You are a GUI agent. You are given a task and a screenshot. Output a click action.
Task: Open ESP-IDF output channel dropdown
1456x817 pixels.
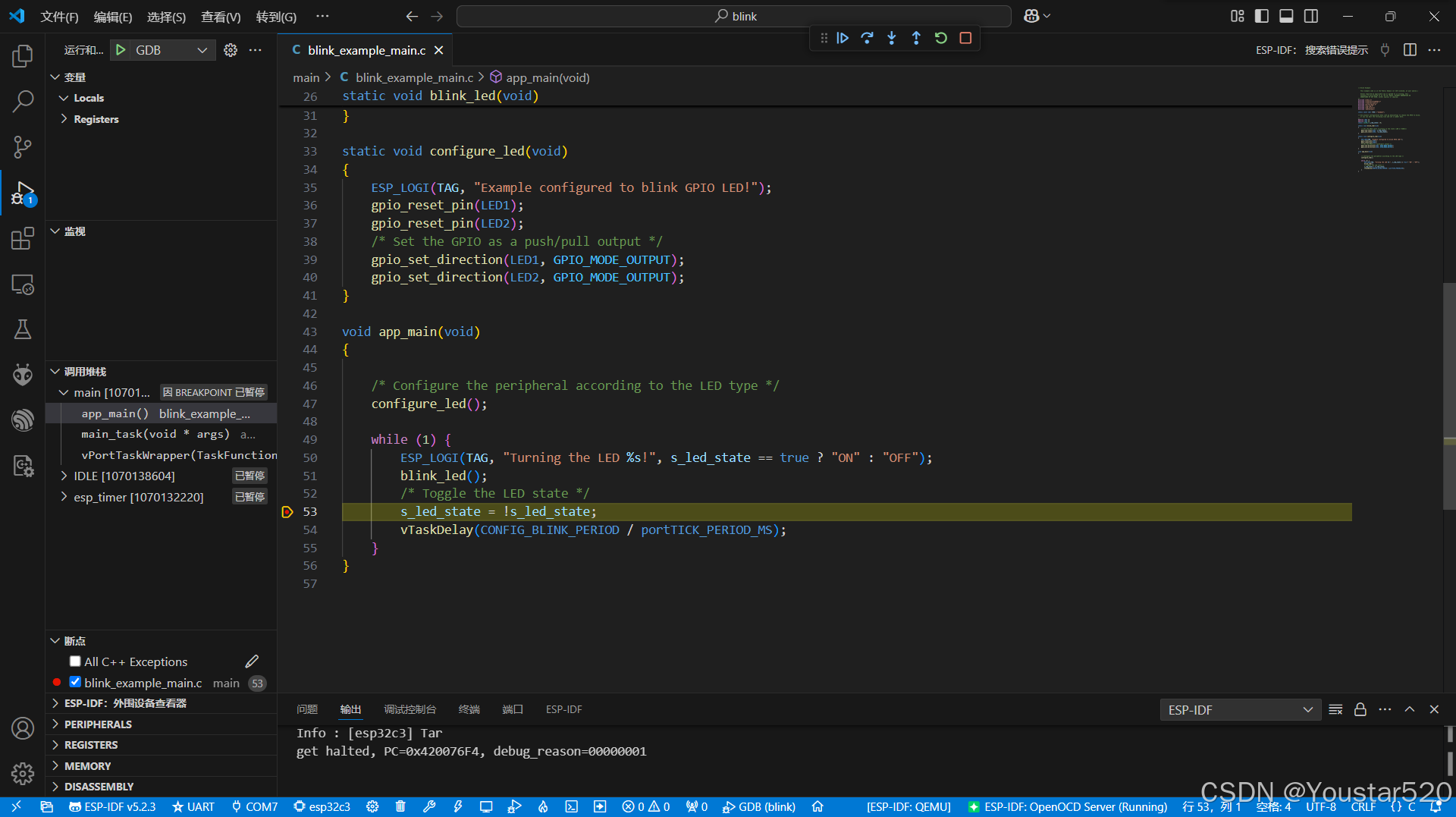(1241, 709)
